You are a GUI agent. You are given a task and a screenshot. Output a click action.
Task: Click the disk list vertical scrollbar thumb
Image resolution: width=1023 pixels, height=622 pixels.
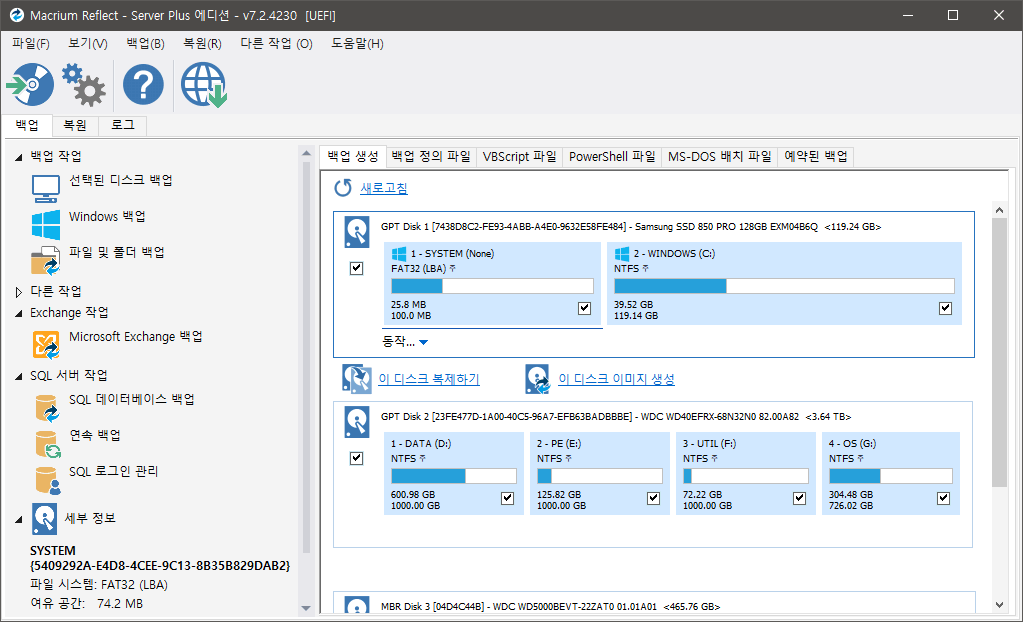(x=999, y=352)
